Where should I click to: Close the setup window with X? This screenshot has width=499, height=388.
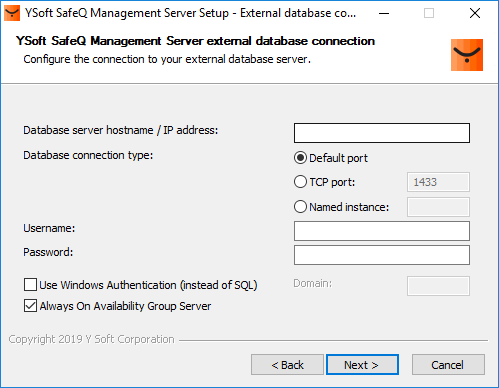pos(475,13)
